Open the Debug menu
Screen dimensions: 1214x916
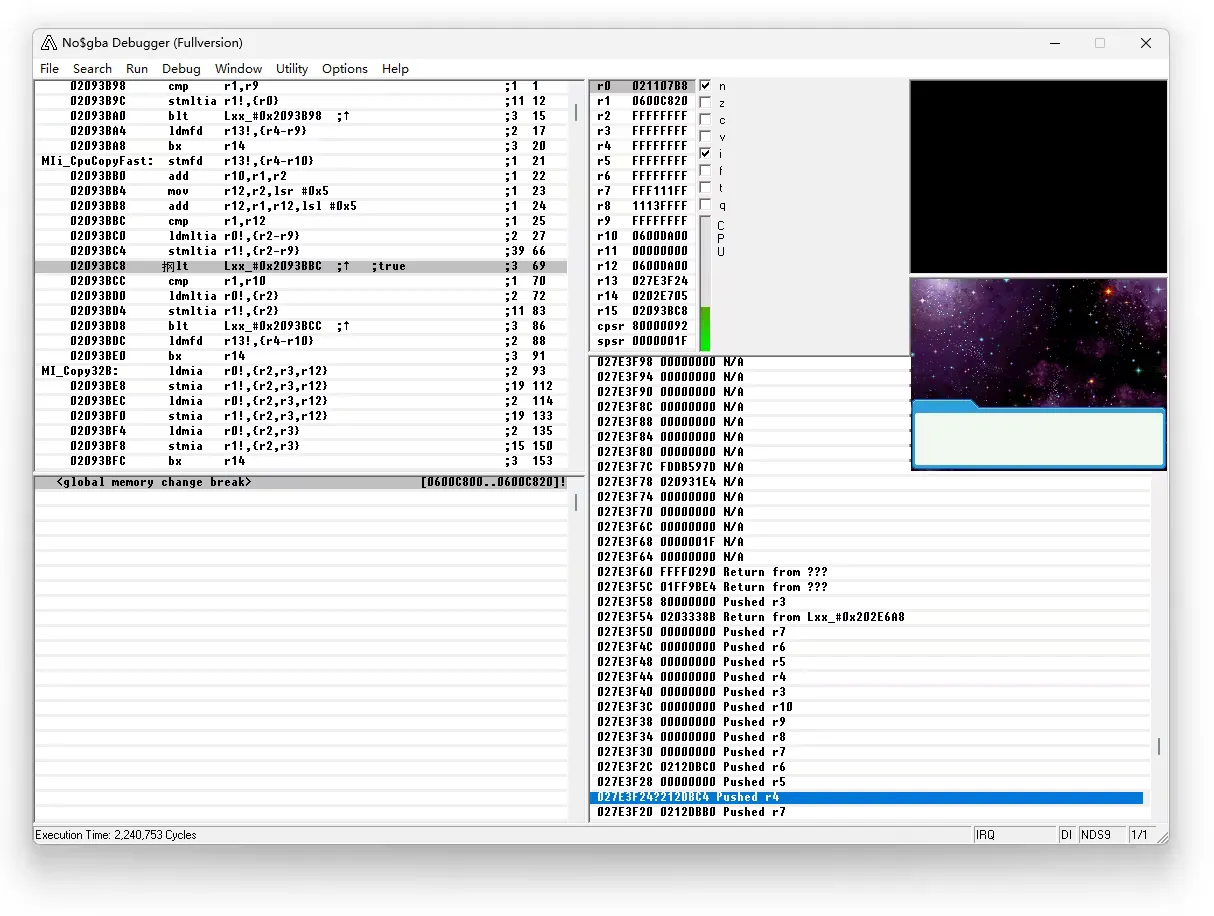coord(181,69)
